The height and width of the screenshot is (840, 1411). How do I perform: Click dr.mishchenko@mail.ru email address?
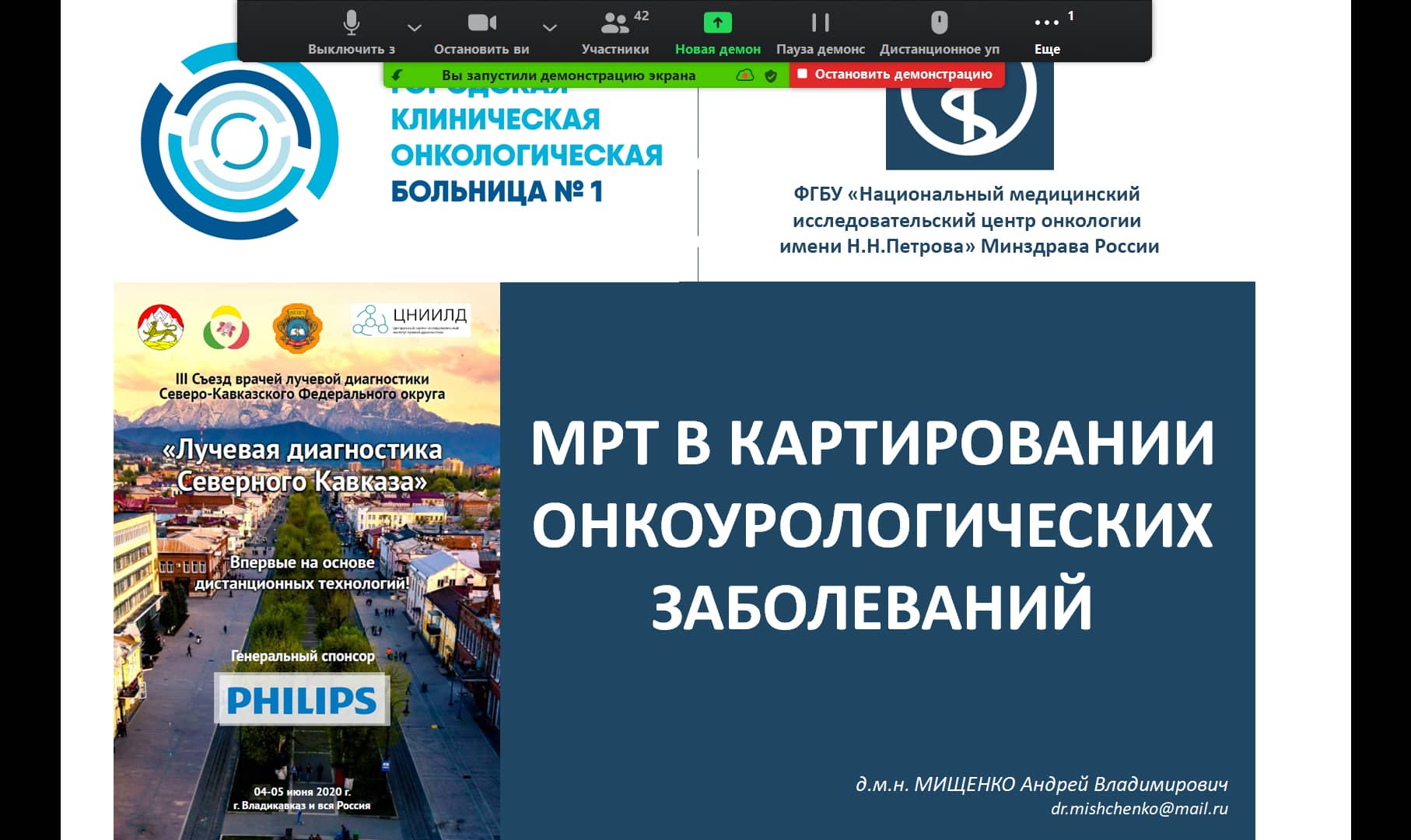(x=1139, y=808)
